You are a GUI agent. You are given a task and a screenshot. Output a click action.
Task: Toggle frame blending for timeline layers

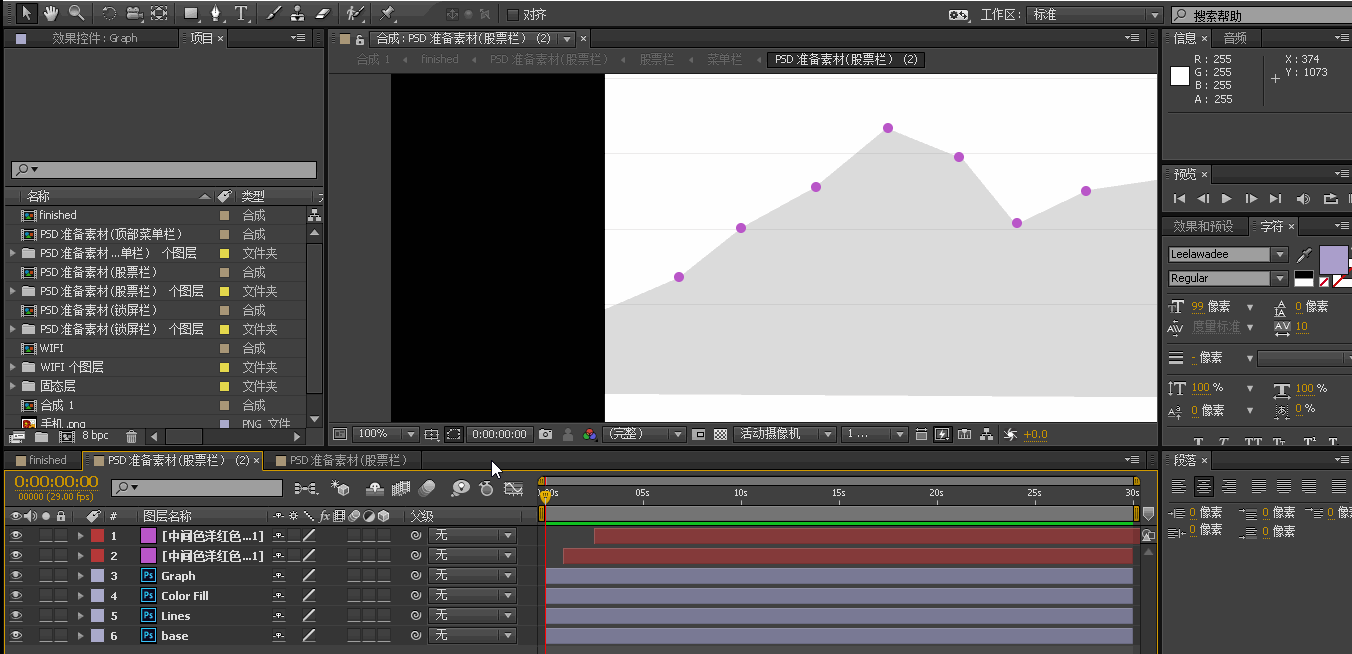tap(401, 488)
